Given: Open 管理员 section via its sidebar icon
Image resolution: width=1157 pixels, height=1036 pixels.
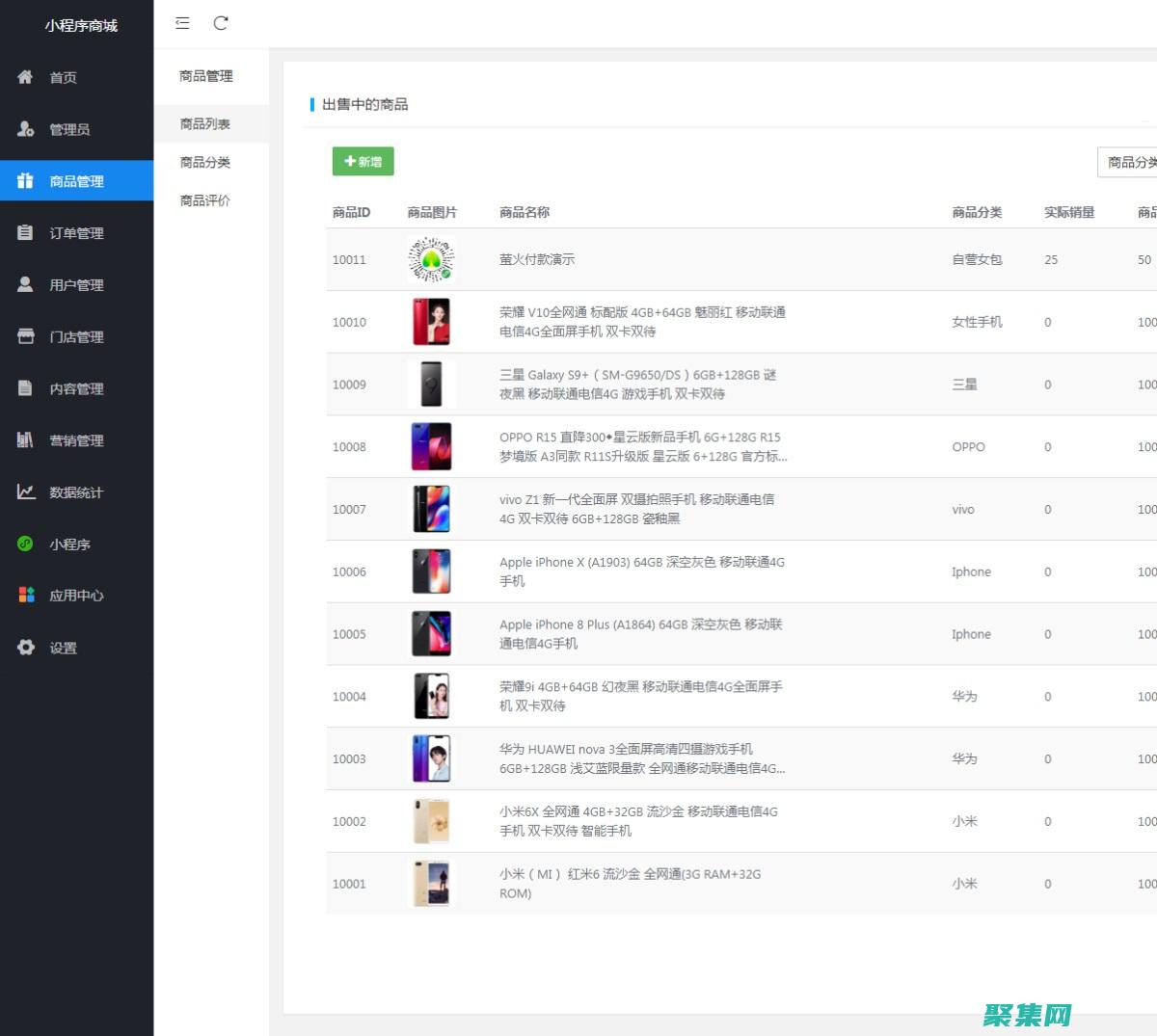Looking at the screenshot, I should click(x=26, y=129).
